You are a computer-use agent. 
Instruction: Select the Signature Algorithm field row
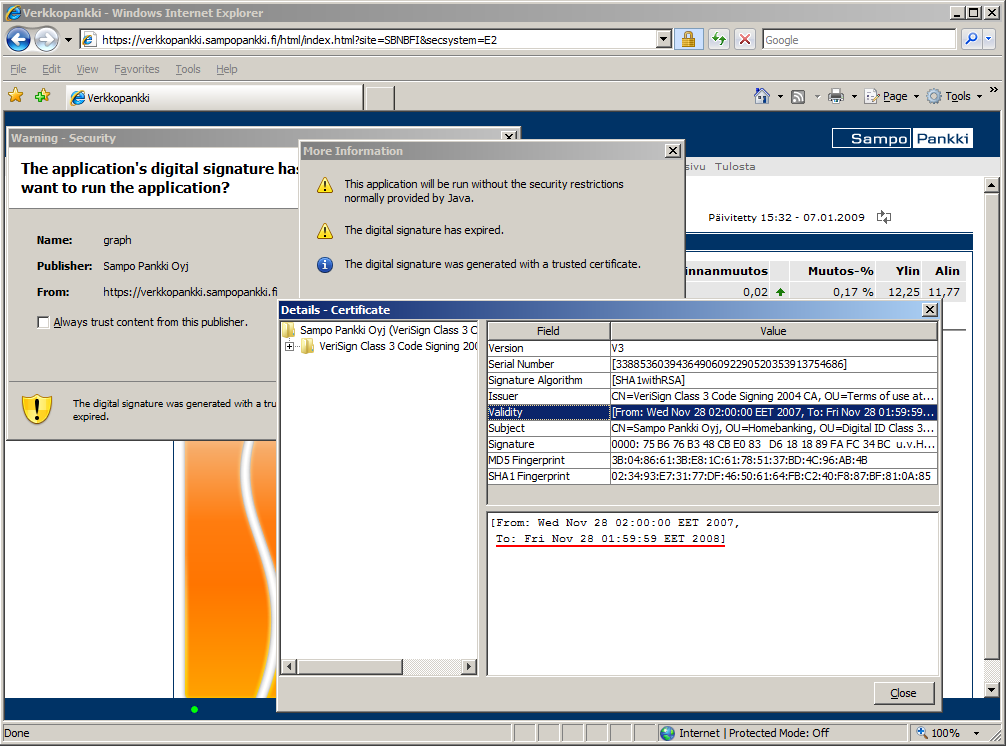click(712, 380)
